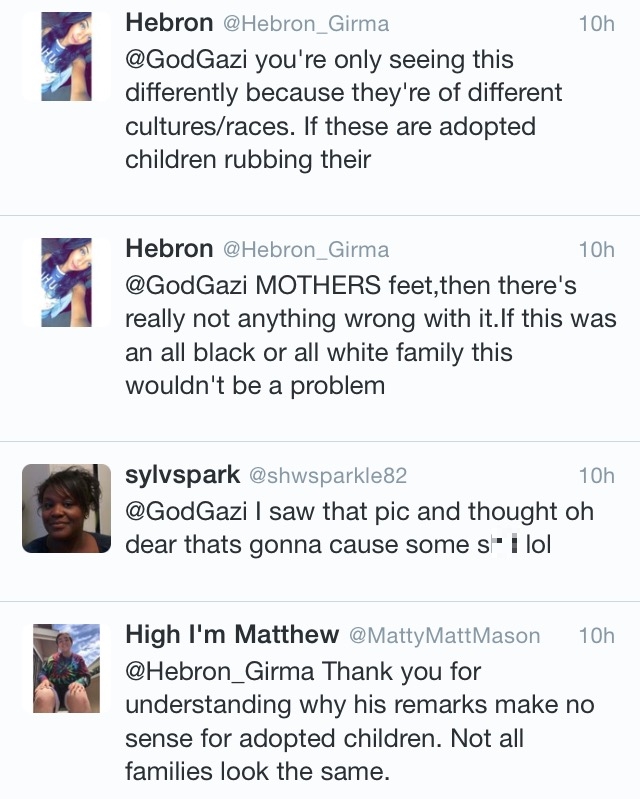Open the 10h timestamp on Matthew's tweet
640x799 pixels.
point(596,635)
